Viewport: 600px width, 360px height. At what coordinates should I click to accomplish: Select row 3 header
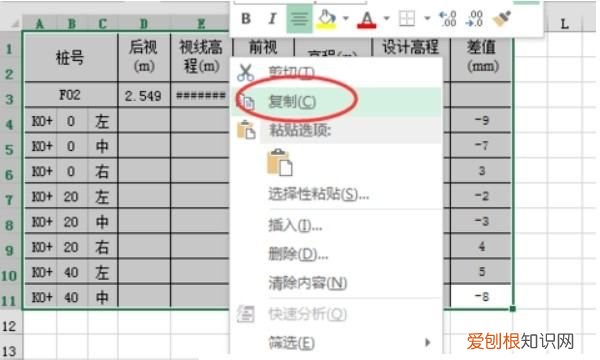click(9, 99)
